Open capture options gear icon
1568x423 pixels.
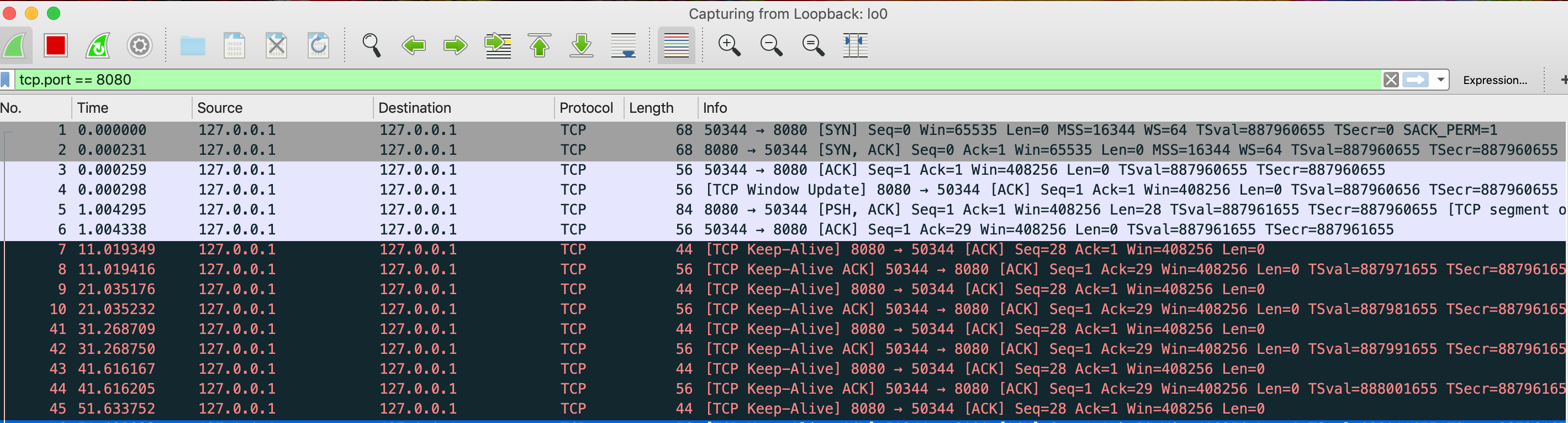click(x=139, y=46)
